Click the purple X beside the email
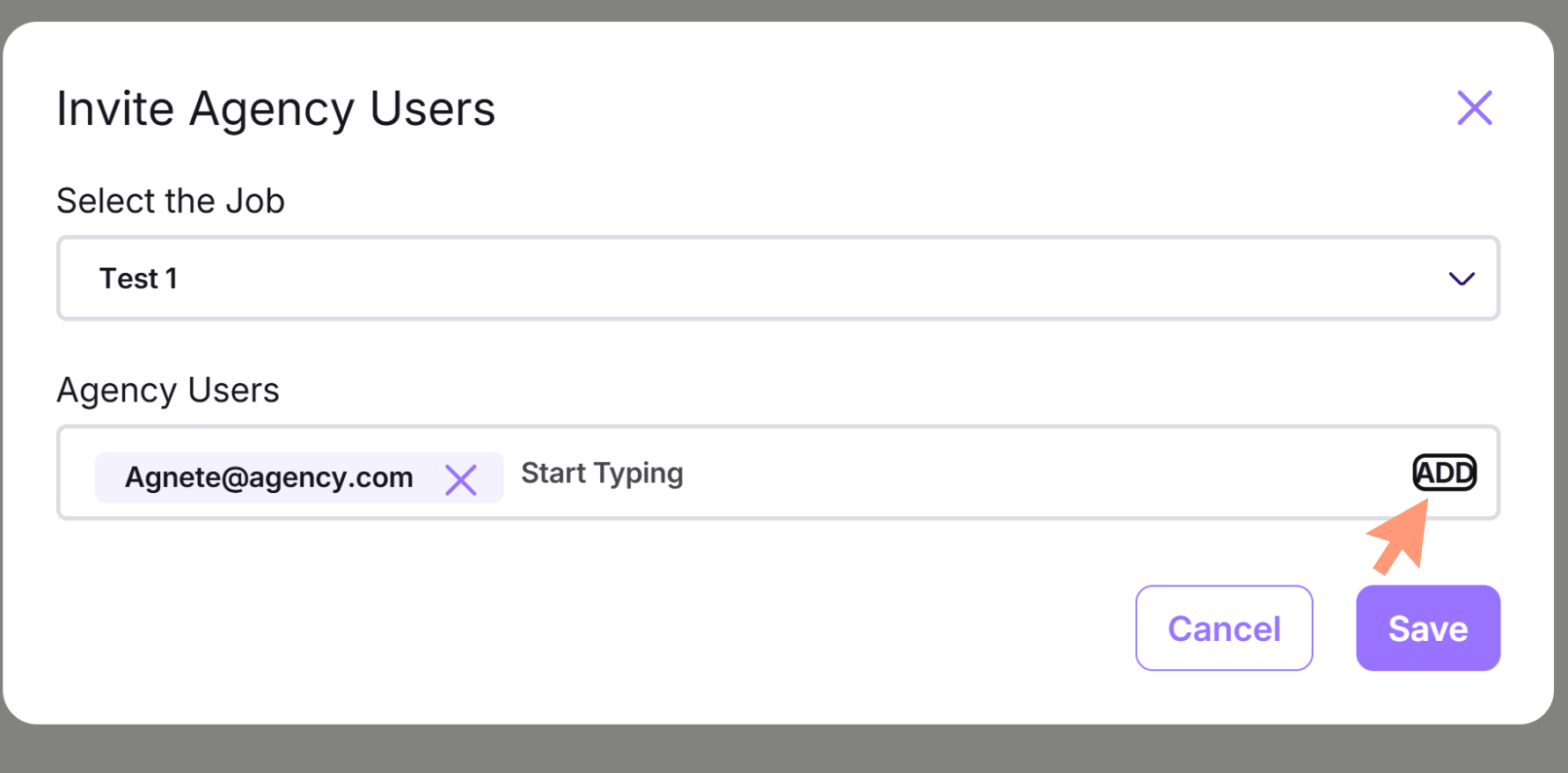The image size is (1568, 773). pyautogui.click(x=460, y=480)
